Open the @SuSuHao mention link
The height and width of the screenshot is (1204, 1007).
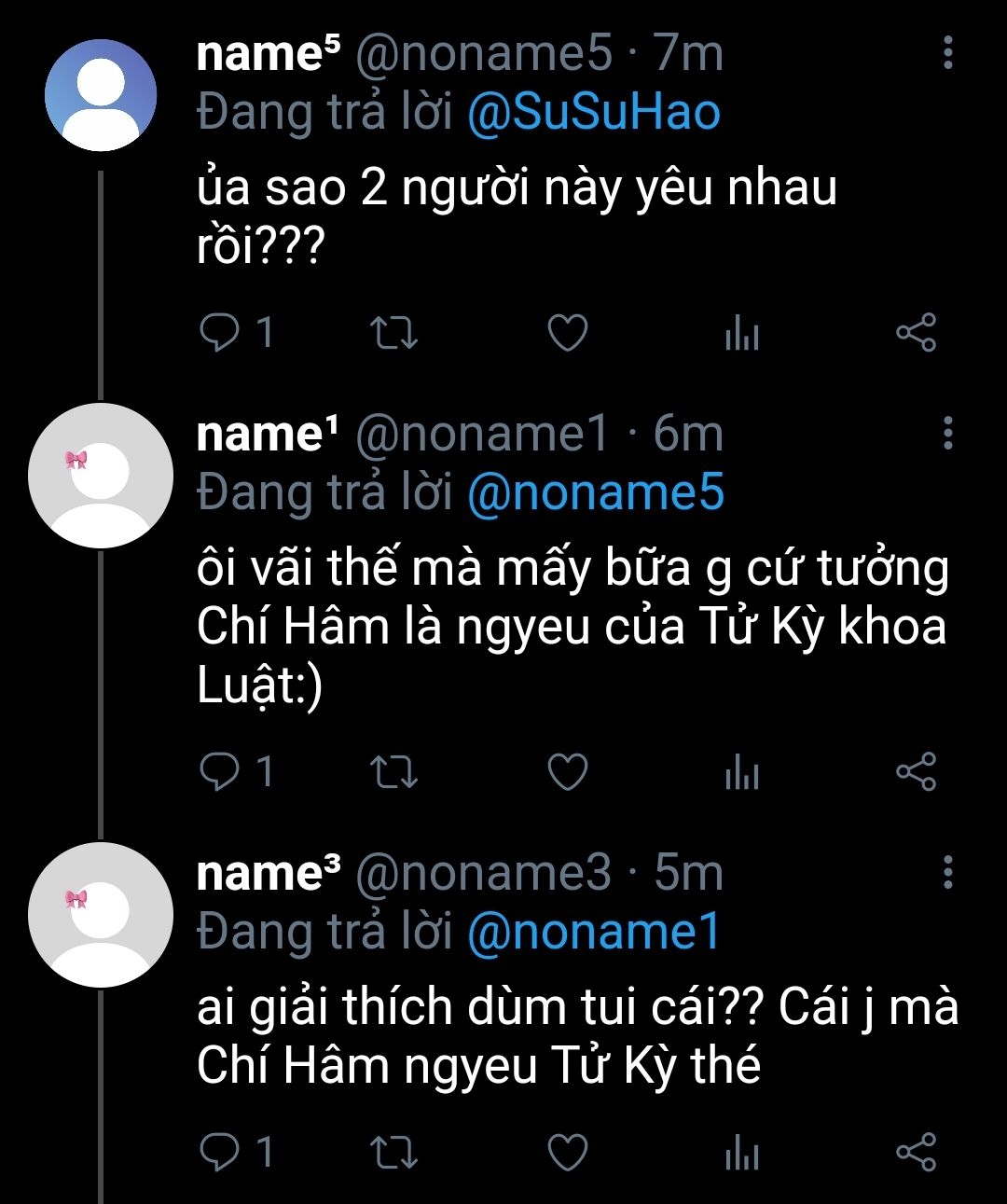point(593,113)
